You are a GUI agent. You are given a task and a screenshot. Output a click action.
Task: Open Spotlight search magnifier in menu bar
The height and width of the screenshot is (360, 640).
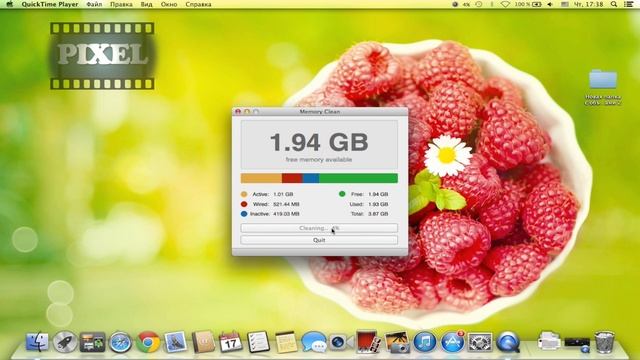pos(614,4)
